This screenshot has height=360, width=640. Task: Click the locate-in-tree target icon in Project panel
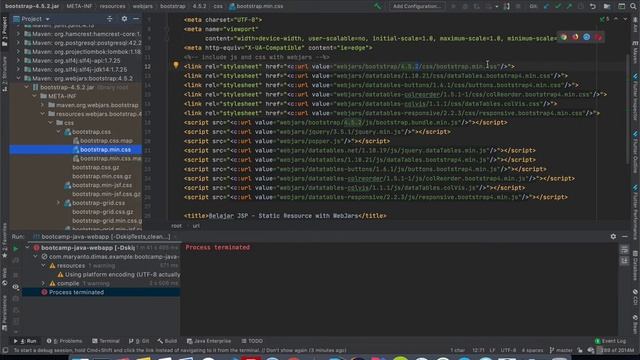point(110,19)
